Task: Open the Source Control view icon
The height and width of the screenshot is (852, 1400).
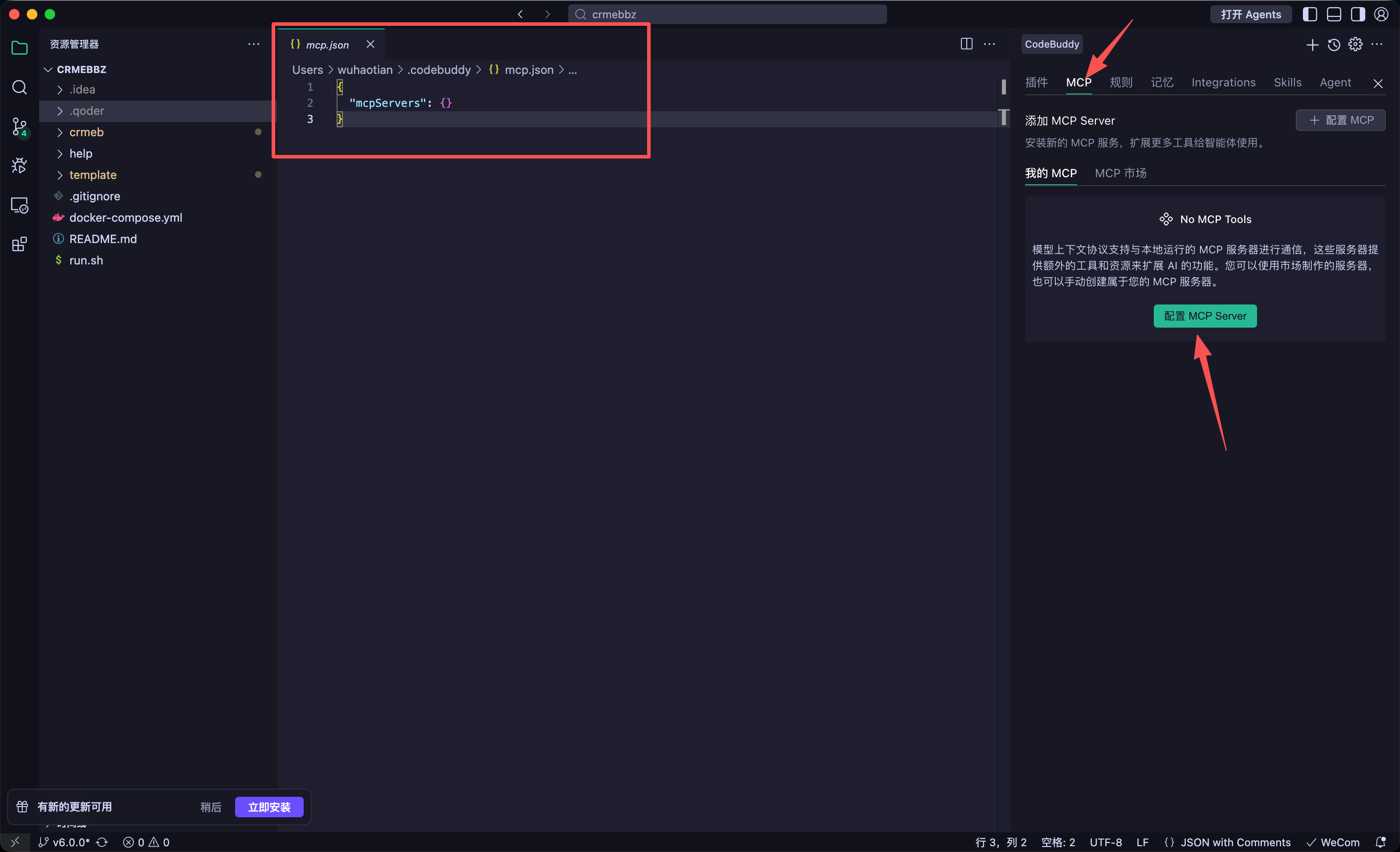Action: [19, 127]
